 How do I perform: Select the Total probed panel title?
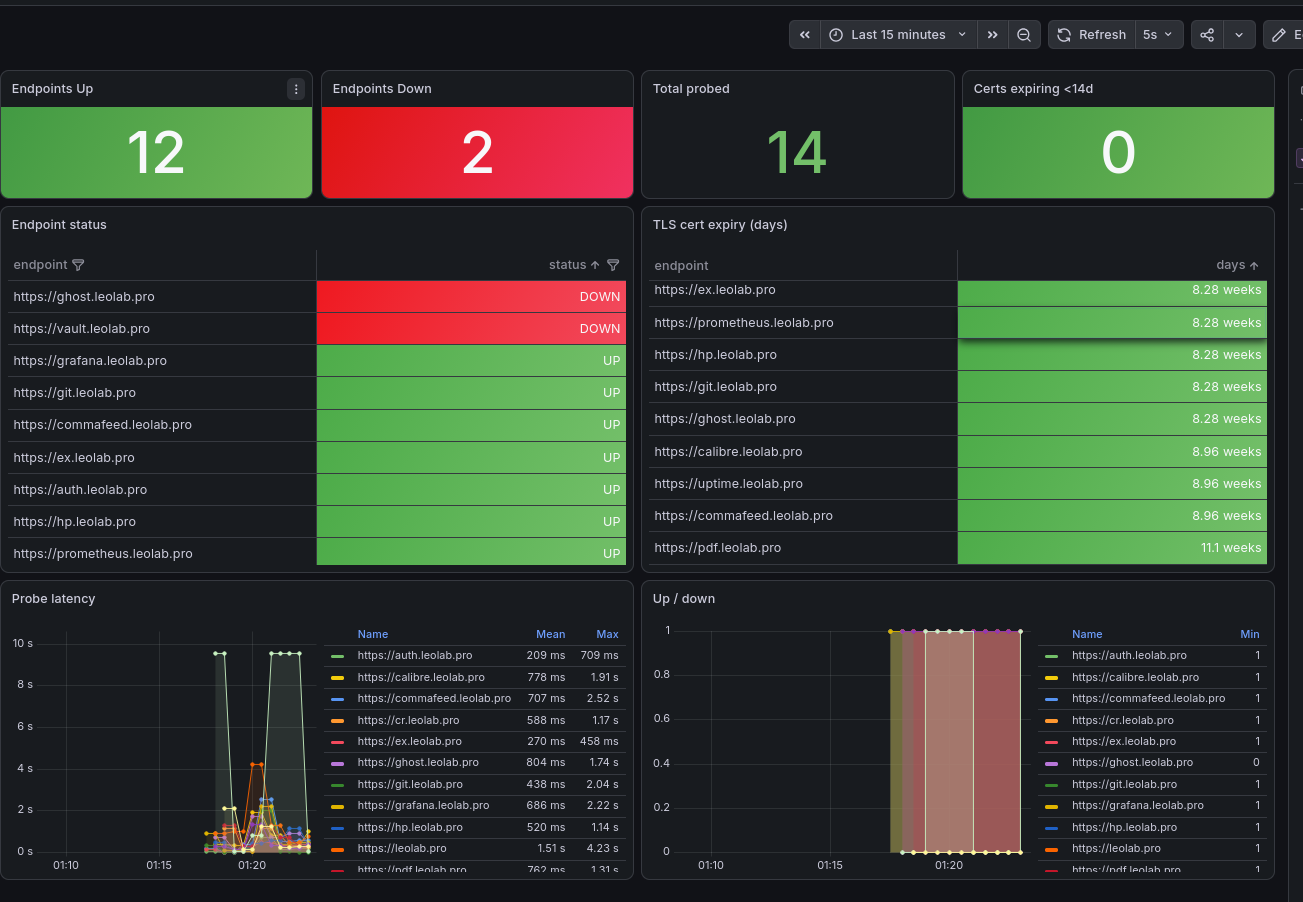click(x=691, y=89)
